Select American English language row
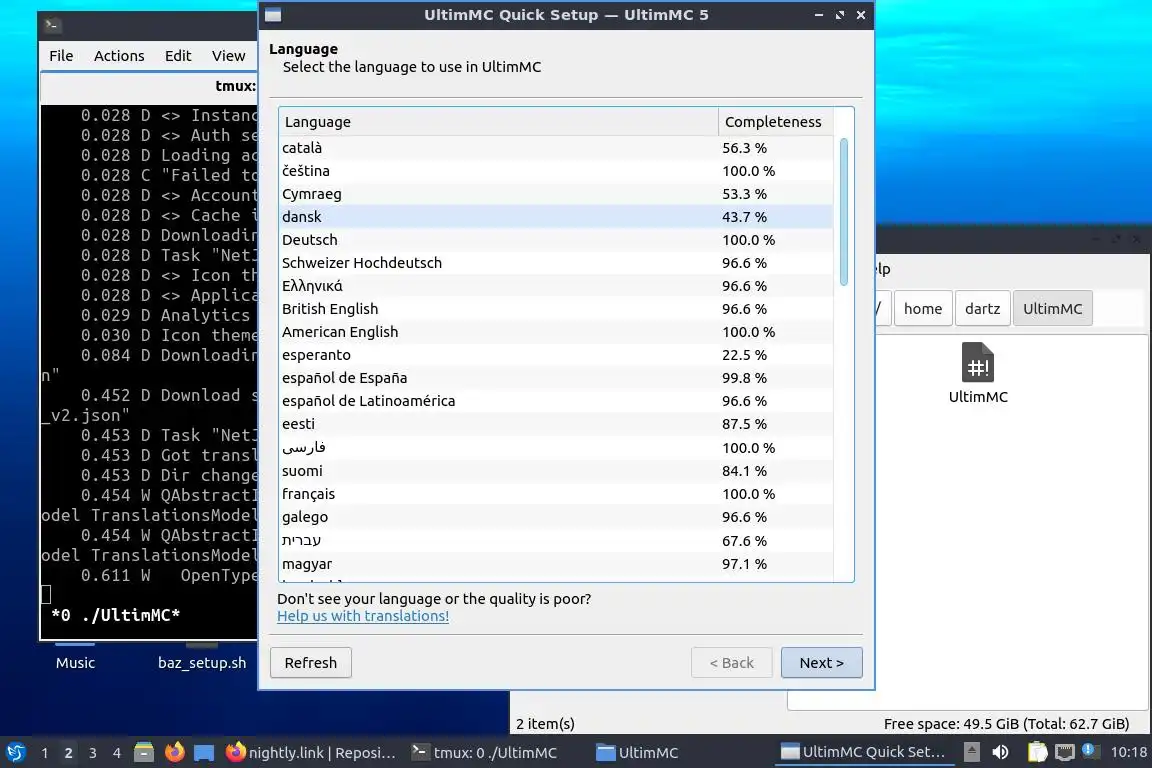Screen dimensions: 1152x768 tap(555, 331)
